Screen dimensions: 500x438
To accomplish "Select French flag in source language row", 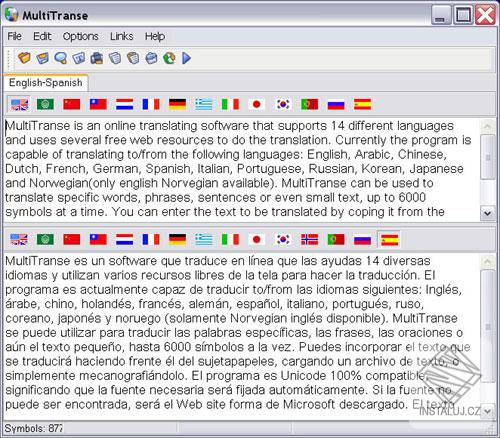I will 151,104.
